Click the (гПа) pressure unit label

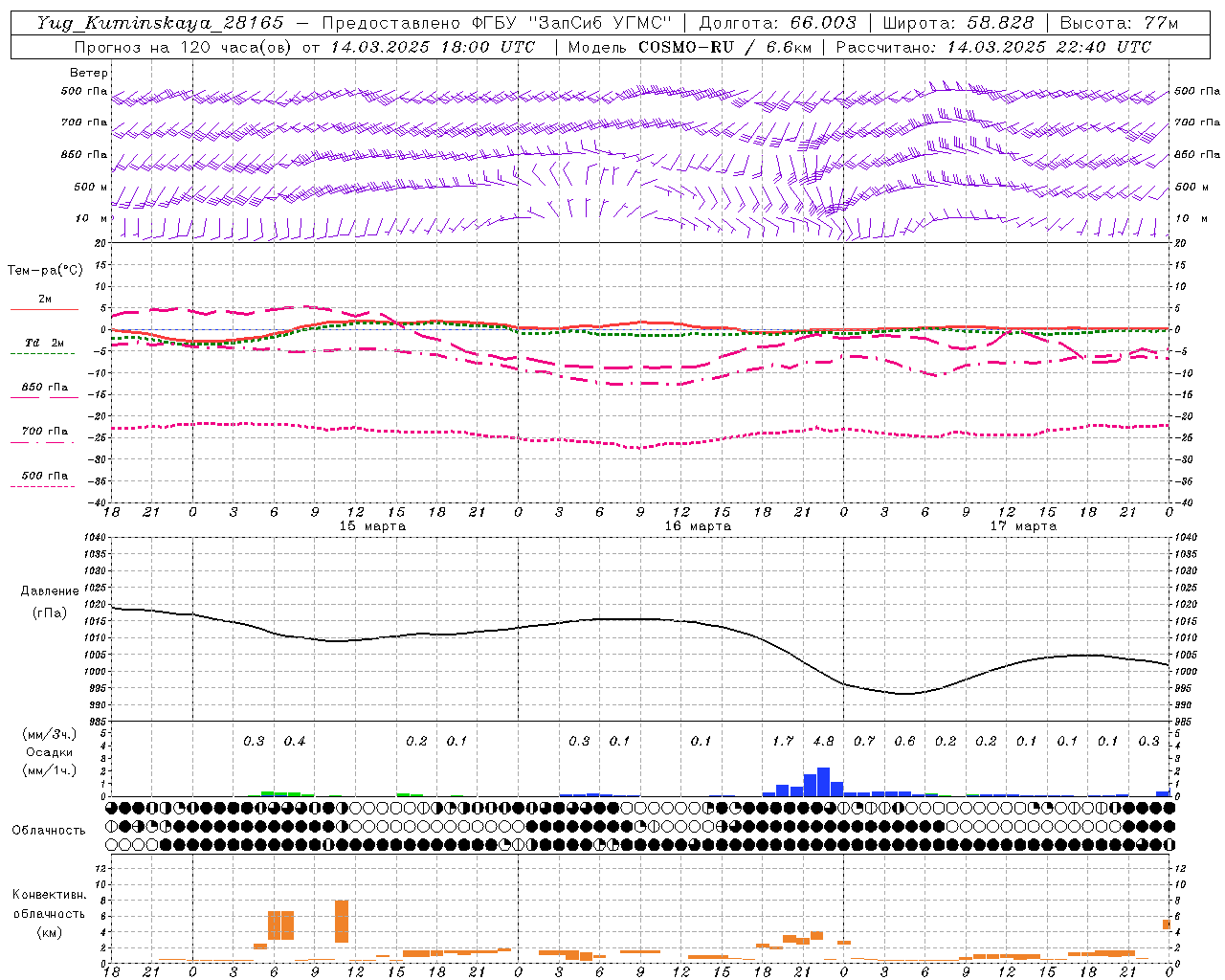(50, 612)
